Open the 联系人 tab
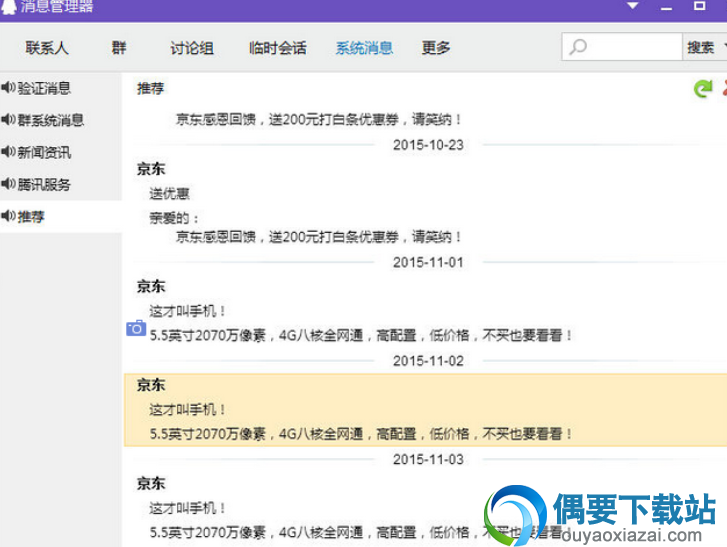727x547 pixels. (47, 48)
